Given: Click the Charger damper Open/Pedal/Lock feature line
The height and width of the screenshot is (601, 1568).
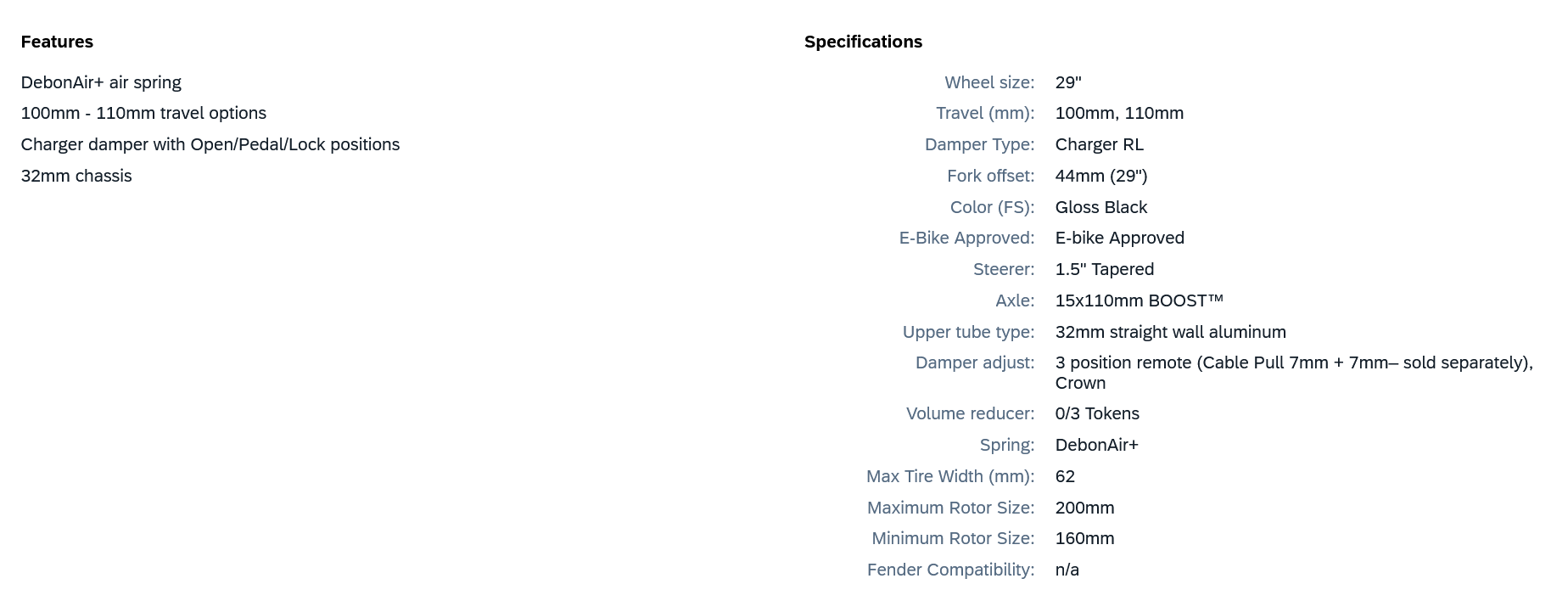Looking at the screenshot, I should tap(210, 144).
